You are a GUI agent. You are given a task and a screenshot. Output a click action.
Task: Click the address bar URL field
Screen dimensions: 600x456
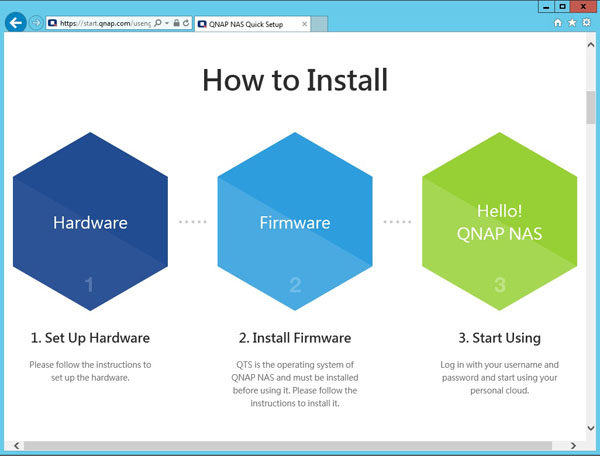pos(105,23)
